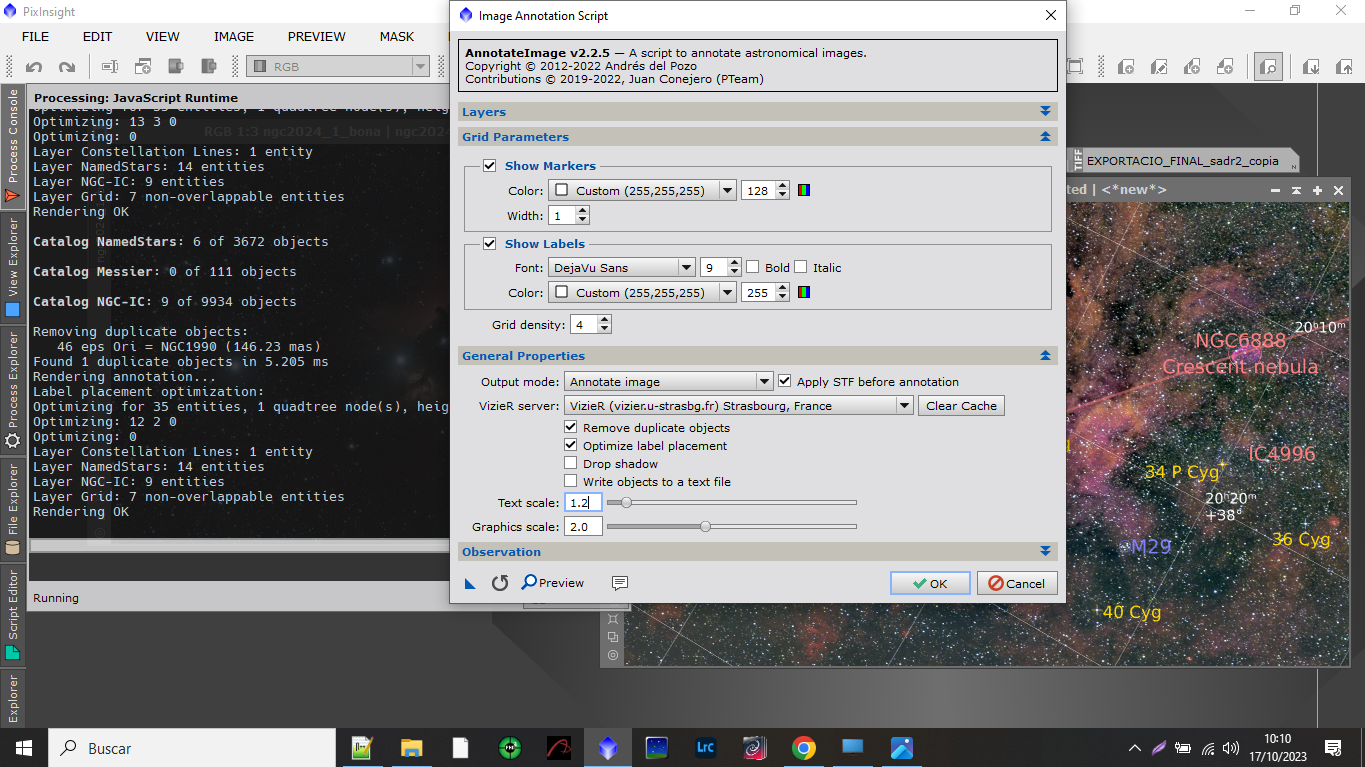Open the Output mode dropdown
Image resolution: width=1365 pixels, height=767 pixels.
[669, 381]
